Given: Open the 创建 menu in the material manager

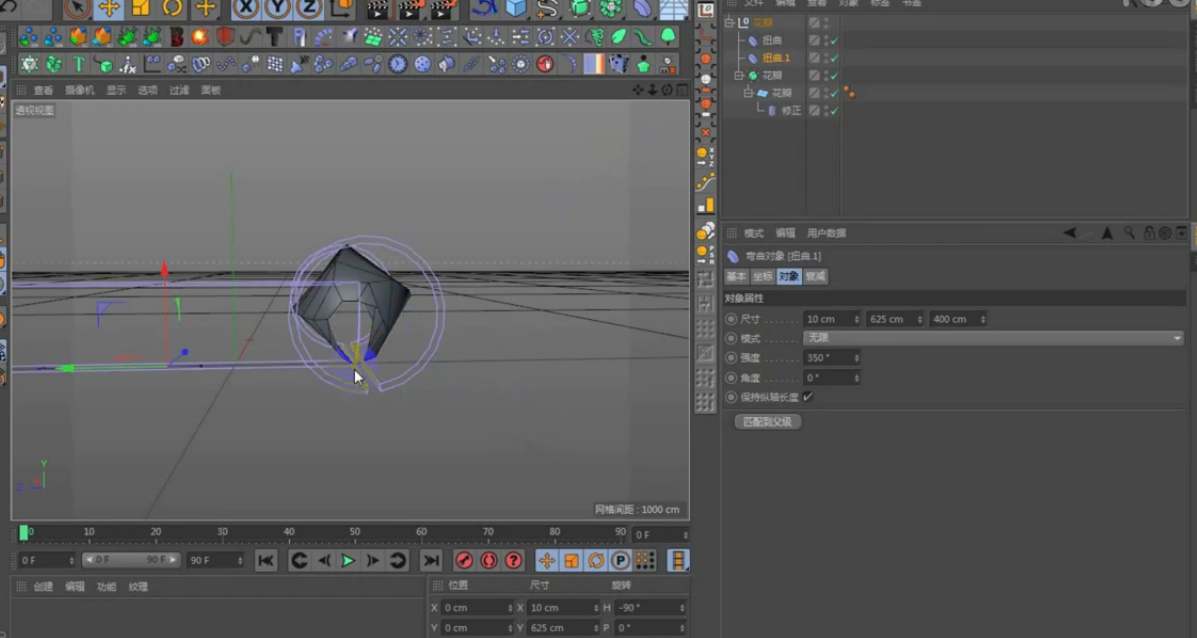Looking at the screenshot, I should [44, 586].
